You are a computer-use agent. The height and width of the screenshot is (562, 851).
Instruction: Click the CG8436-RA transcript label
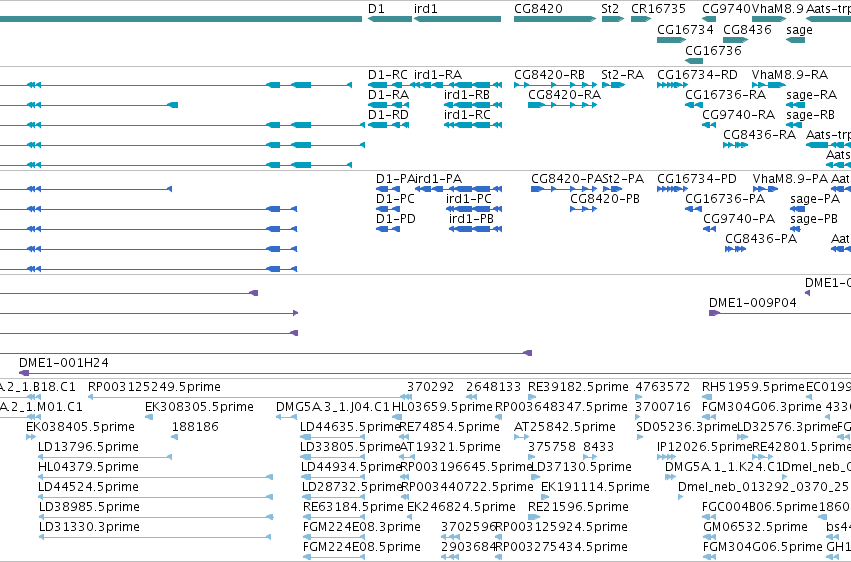(x=759, y=135)
